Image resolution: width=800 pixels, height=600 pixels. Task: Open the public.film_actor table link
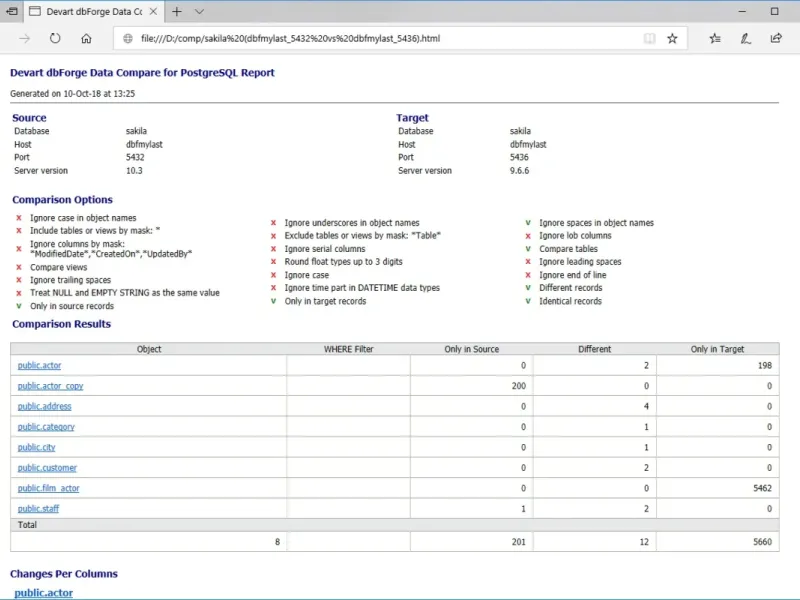pos(48,488)
